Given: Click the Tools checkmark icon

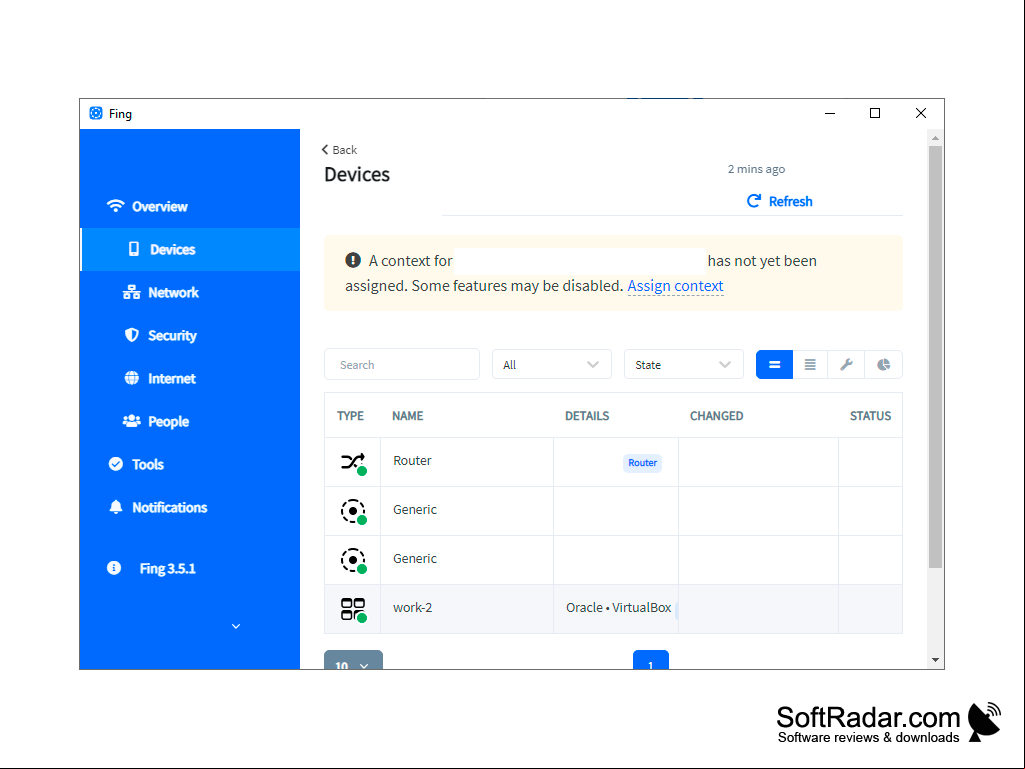Looking at the screenshot, I should point(116,464).
